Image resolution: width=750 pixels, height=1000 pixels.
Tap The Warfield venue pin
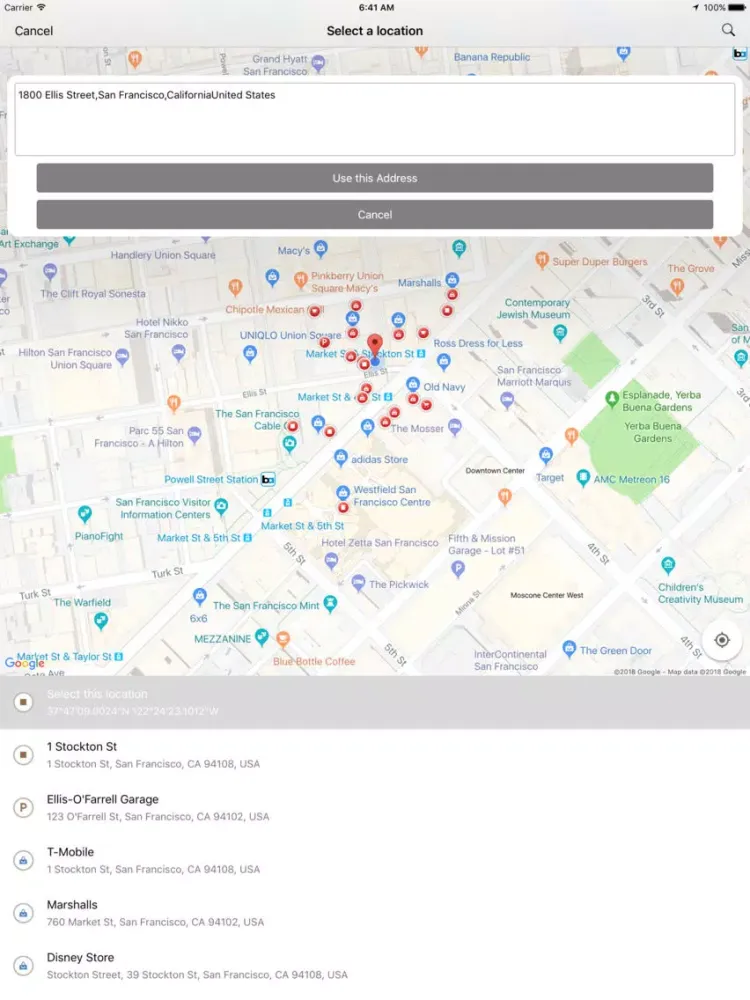coord(101,620)
